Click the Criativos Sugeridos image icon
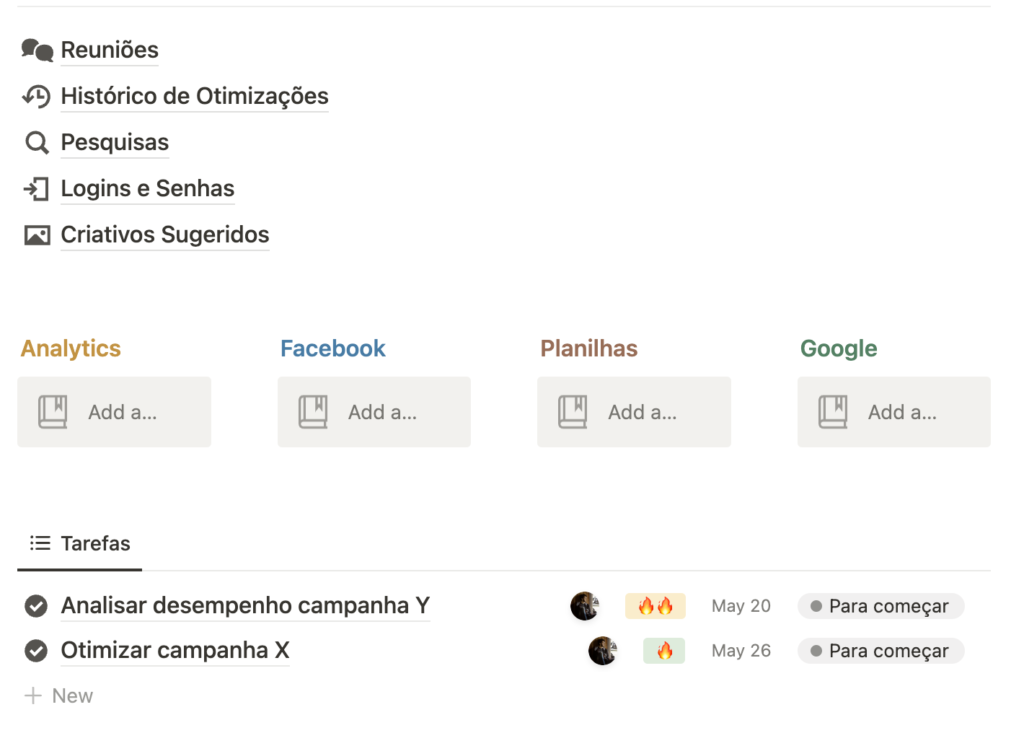 [x=37, y=235]
